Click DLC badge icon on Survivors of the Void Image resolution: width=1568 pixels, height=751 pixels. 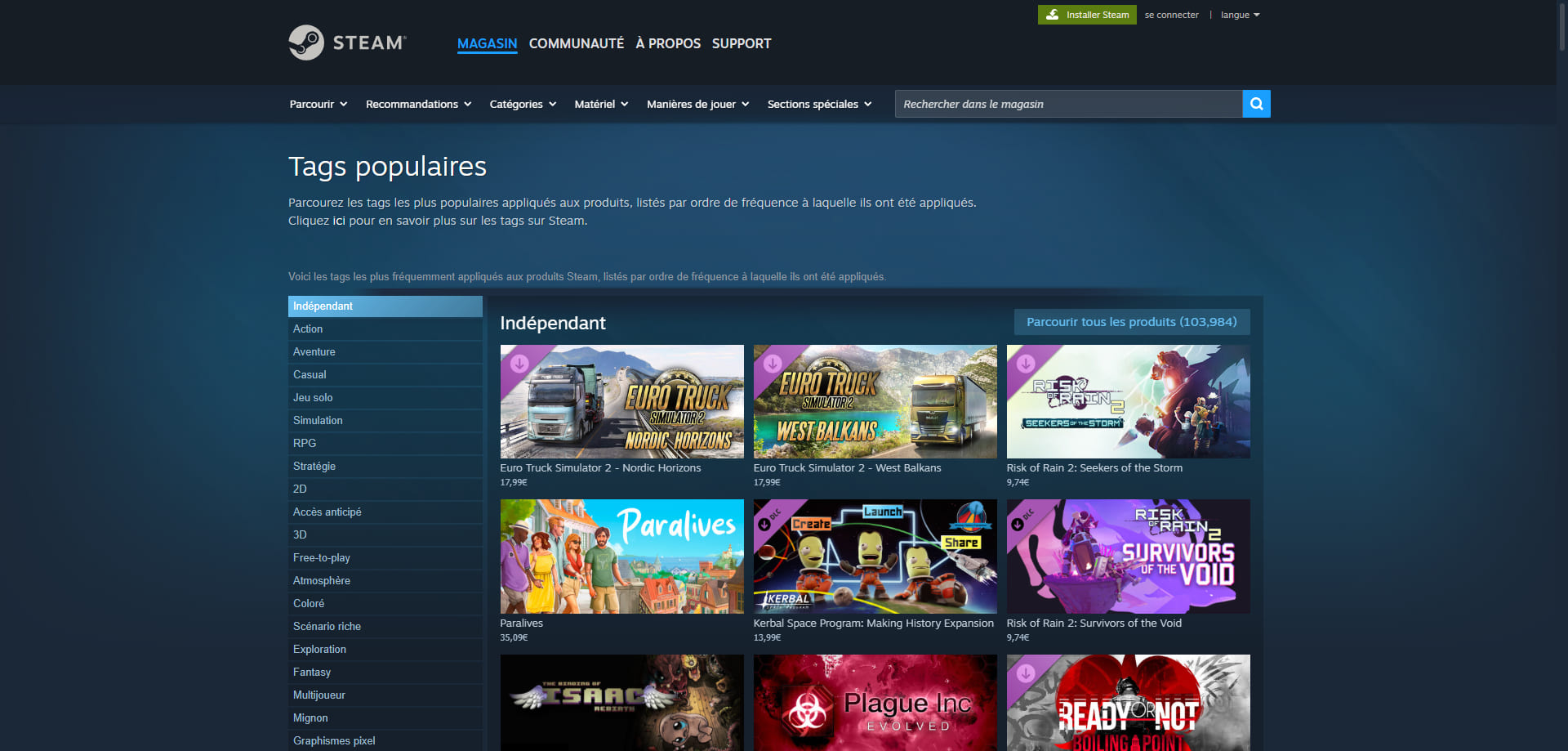[x=1018, y=524]
